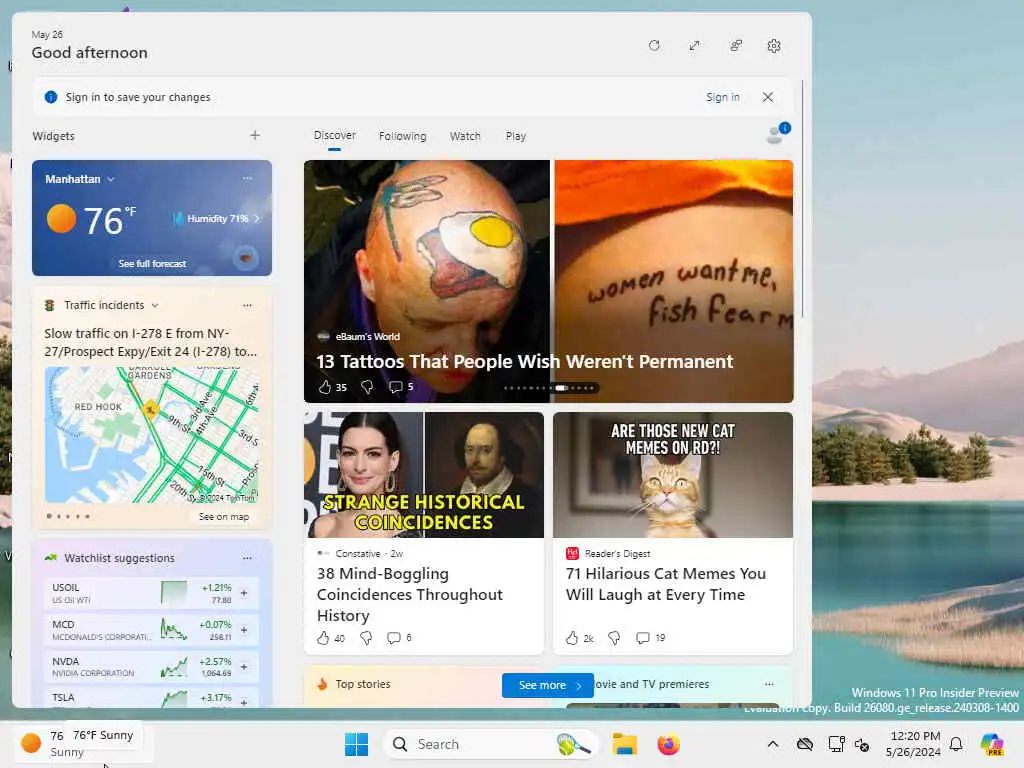Add USOIL to watchlist
This screenshot has height=768, width=1024.
point(244,593)
